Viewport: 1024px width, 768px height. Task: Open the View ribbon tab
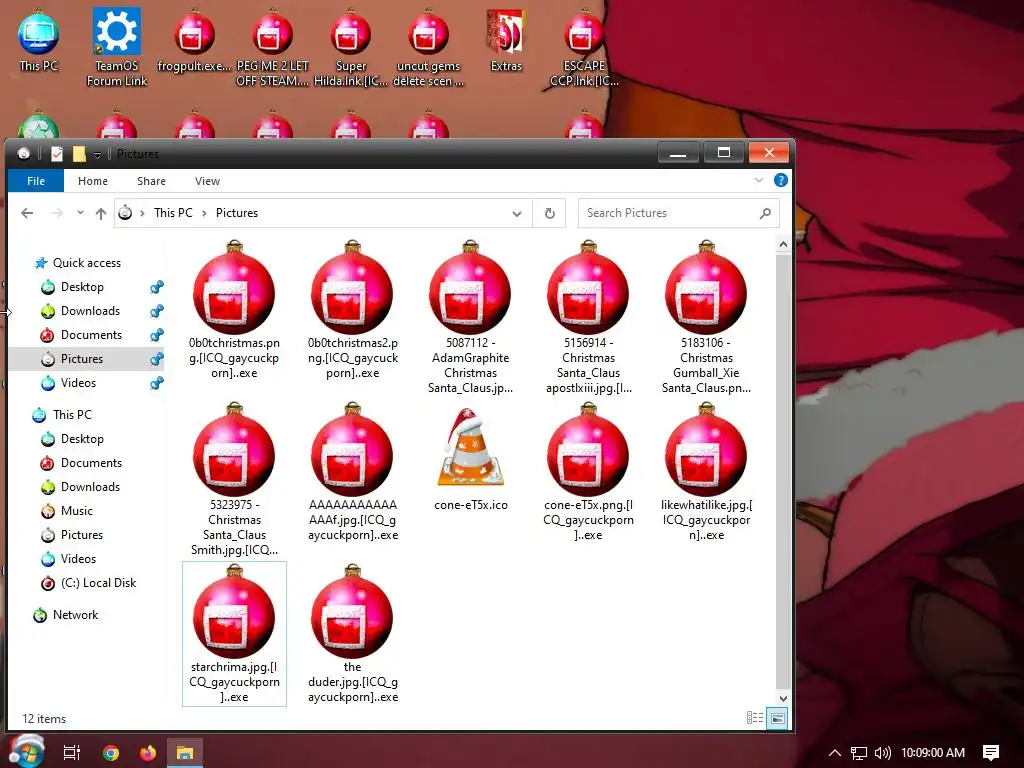tap(207, 181)
